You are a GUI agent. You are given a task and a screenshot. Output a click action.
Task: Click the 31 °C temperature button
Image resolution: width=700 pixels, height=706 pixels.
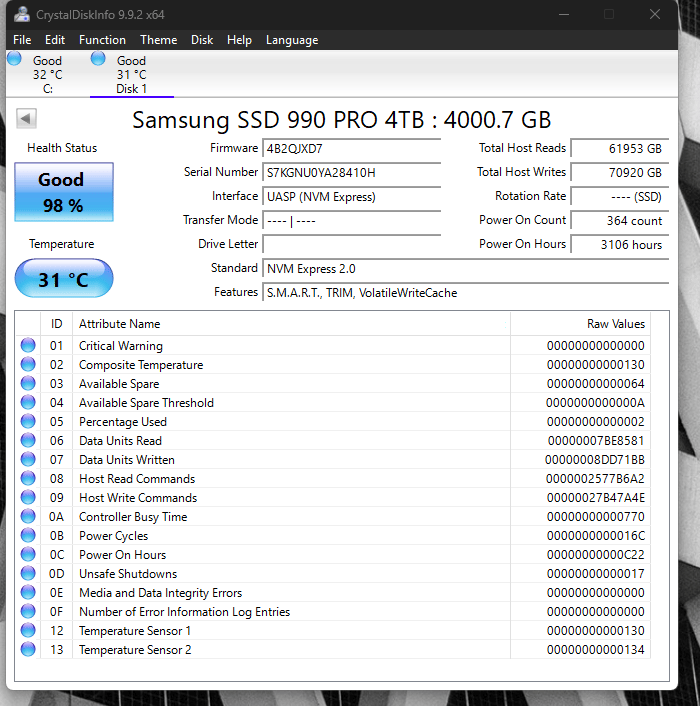64,278
